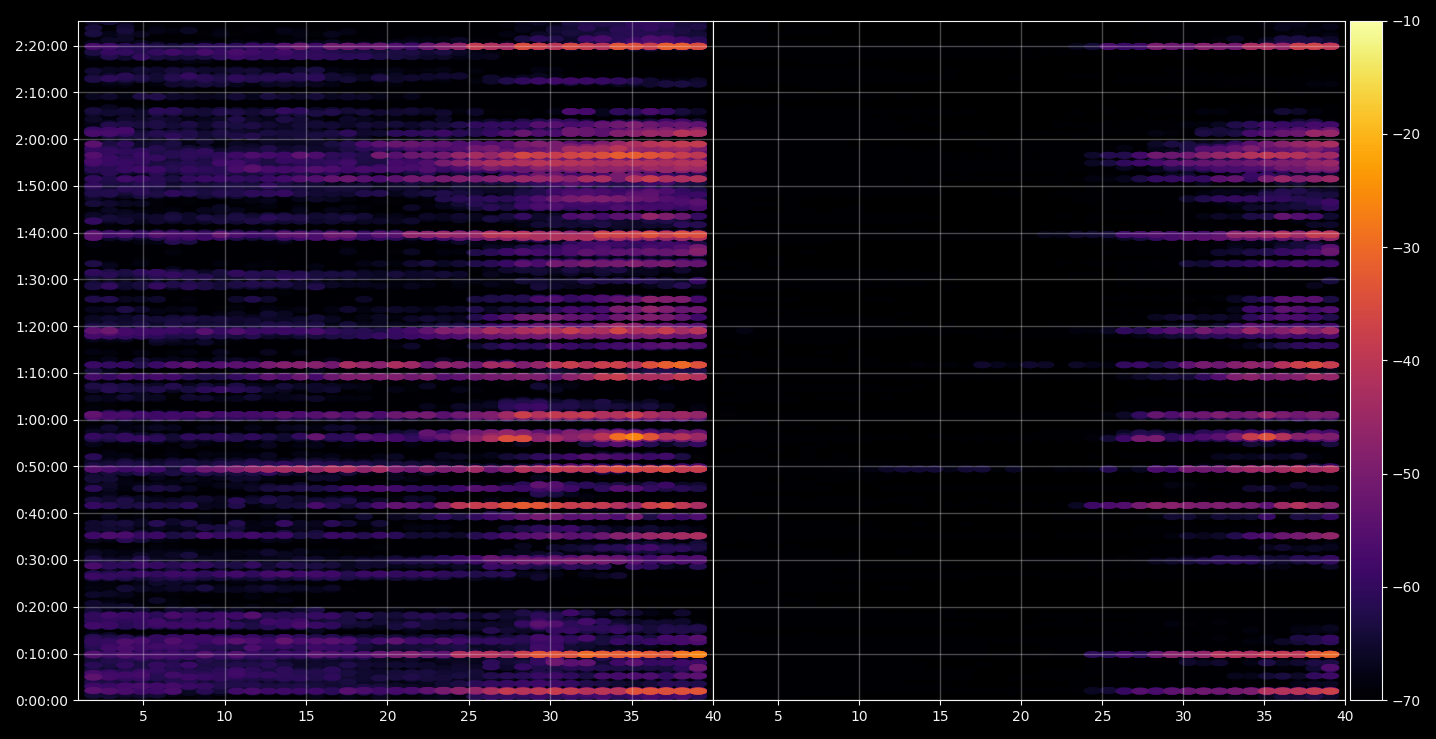Image resolution: width=1436 pixels, height=739 pixels.
Task: Click the 0:50:00 y-axis time label
Action: click(42, 467)
